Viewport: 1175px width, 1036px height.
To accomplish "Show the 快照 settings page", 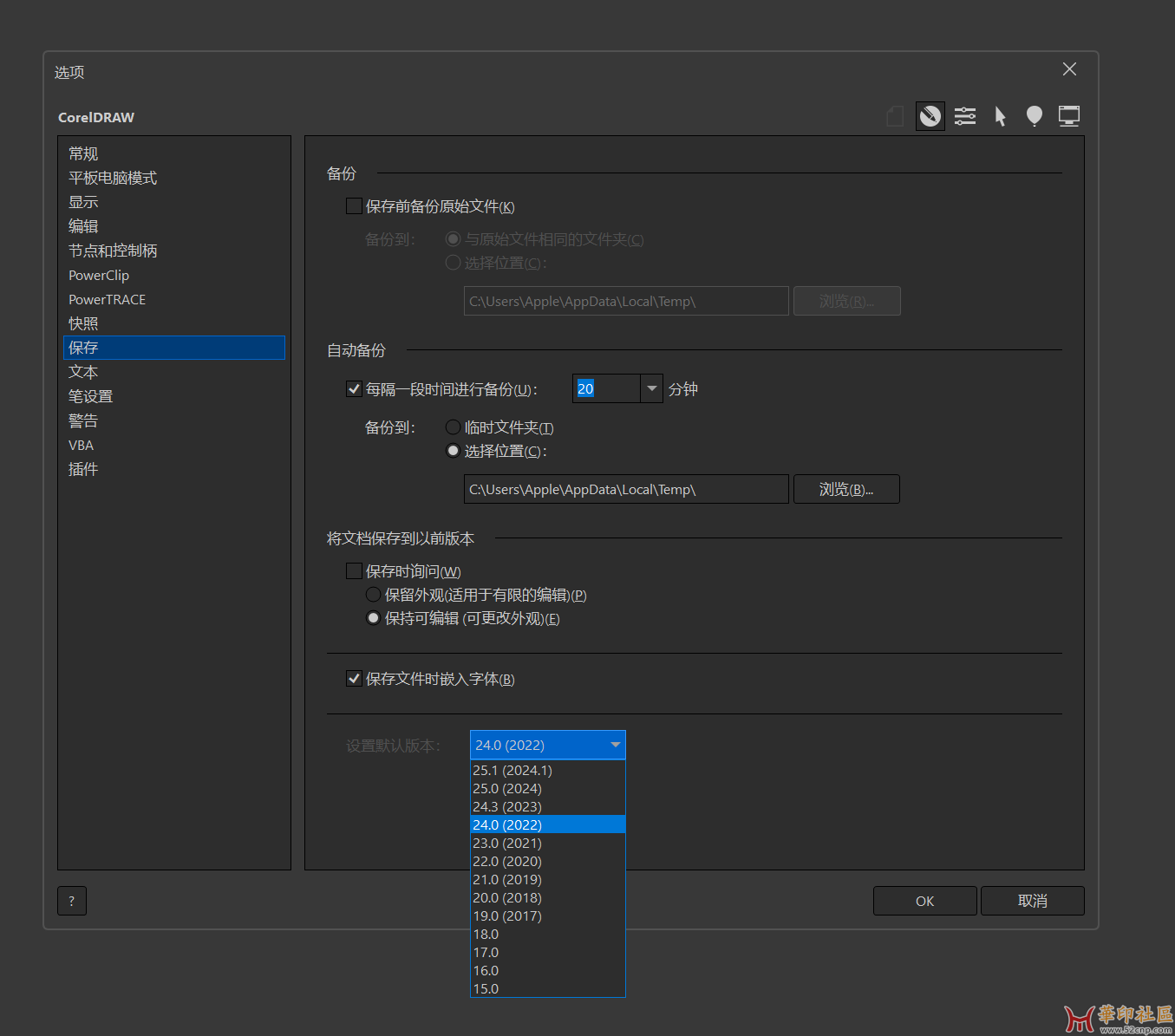I will click(174, 323).
